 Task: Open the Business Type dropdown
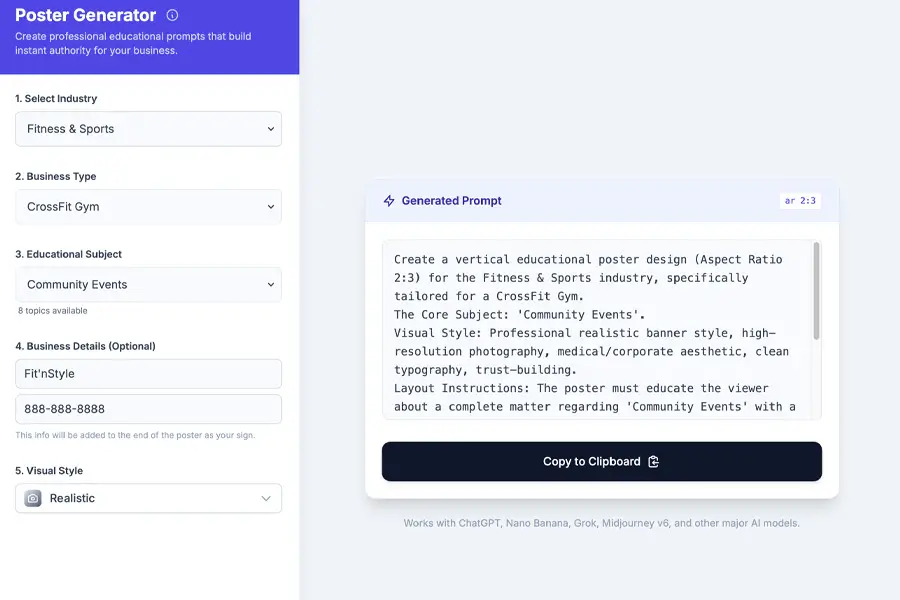148,207
